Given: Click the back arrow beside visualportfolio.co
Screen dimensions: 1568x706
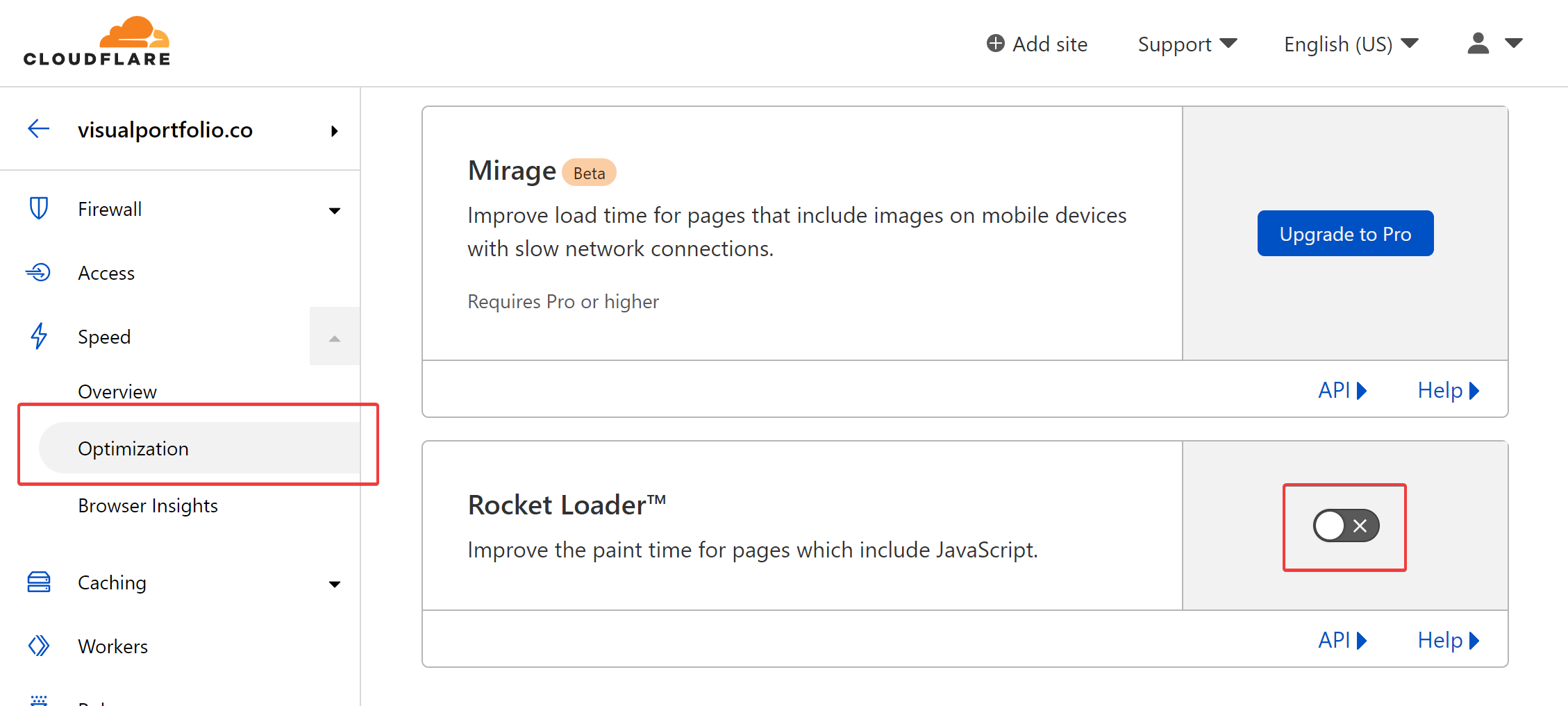Looking at the screenshot, I should 39,128.
